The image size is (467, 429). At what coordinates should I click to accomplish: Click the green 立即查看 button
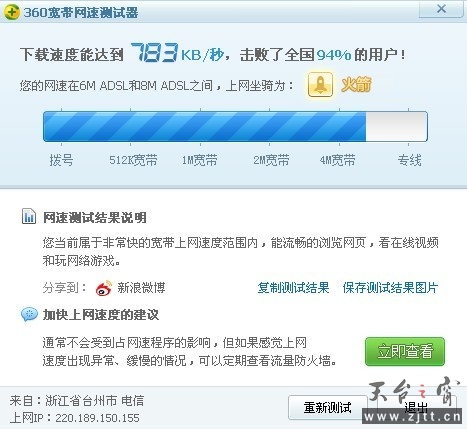coord(405,352)
